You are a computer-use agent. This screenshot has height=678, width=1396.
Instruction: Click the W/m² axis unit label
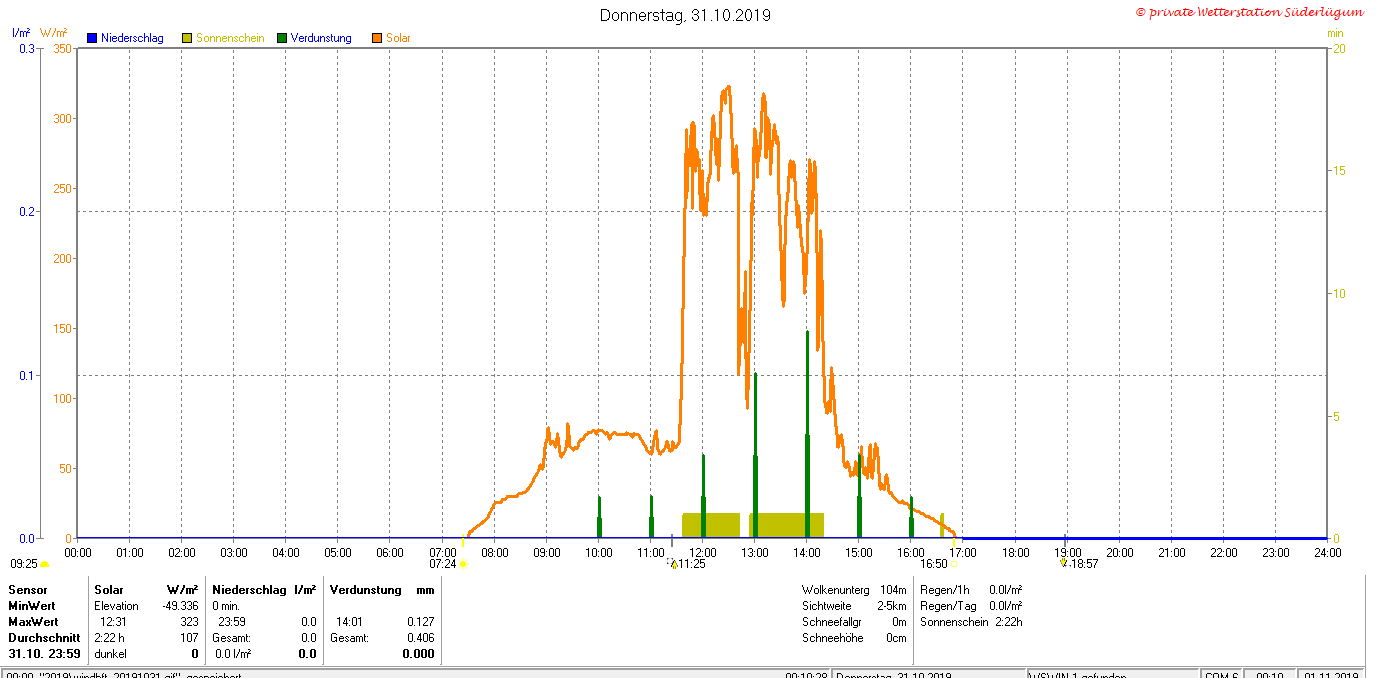[x=54, y=33]
